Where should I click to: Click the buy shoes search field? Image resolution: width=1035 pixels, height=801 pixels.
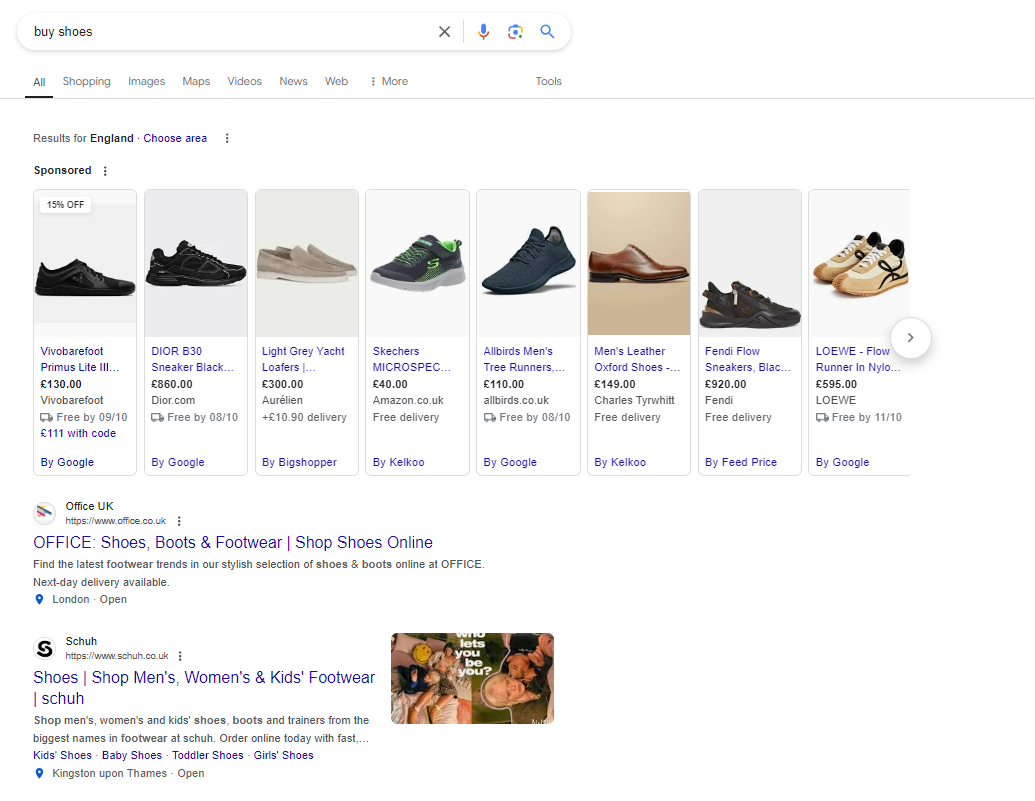click(231, 32)
